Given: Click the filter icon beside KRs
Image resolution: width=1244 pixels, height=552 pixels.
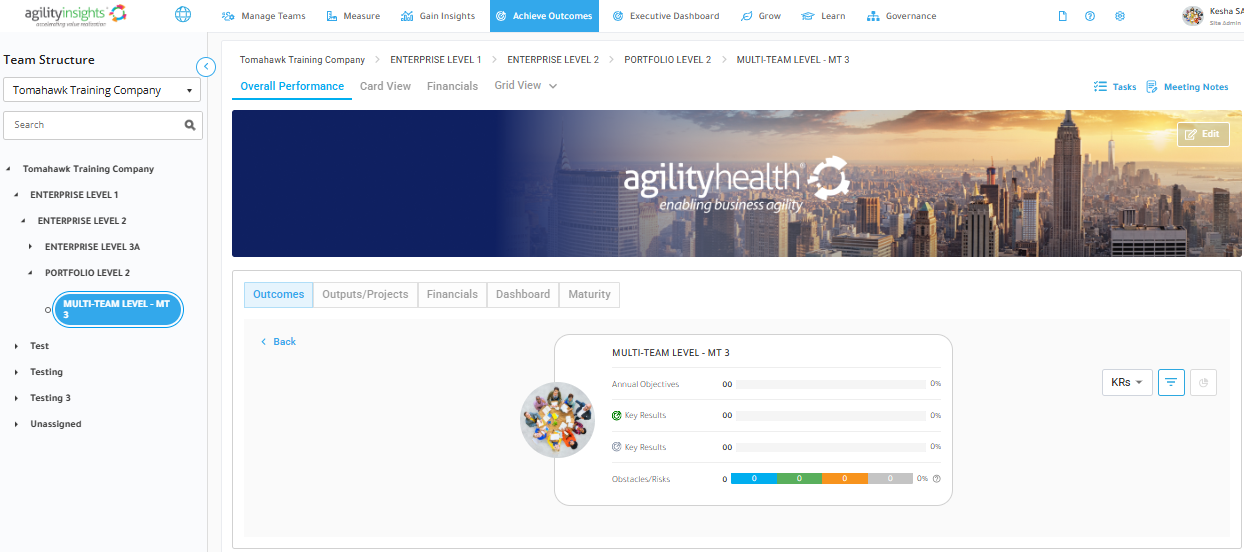Looking at the screenshot, I should click(1171, 382).
